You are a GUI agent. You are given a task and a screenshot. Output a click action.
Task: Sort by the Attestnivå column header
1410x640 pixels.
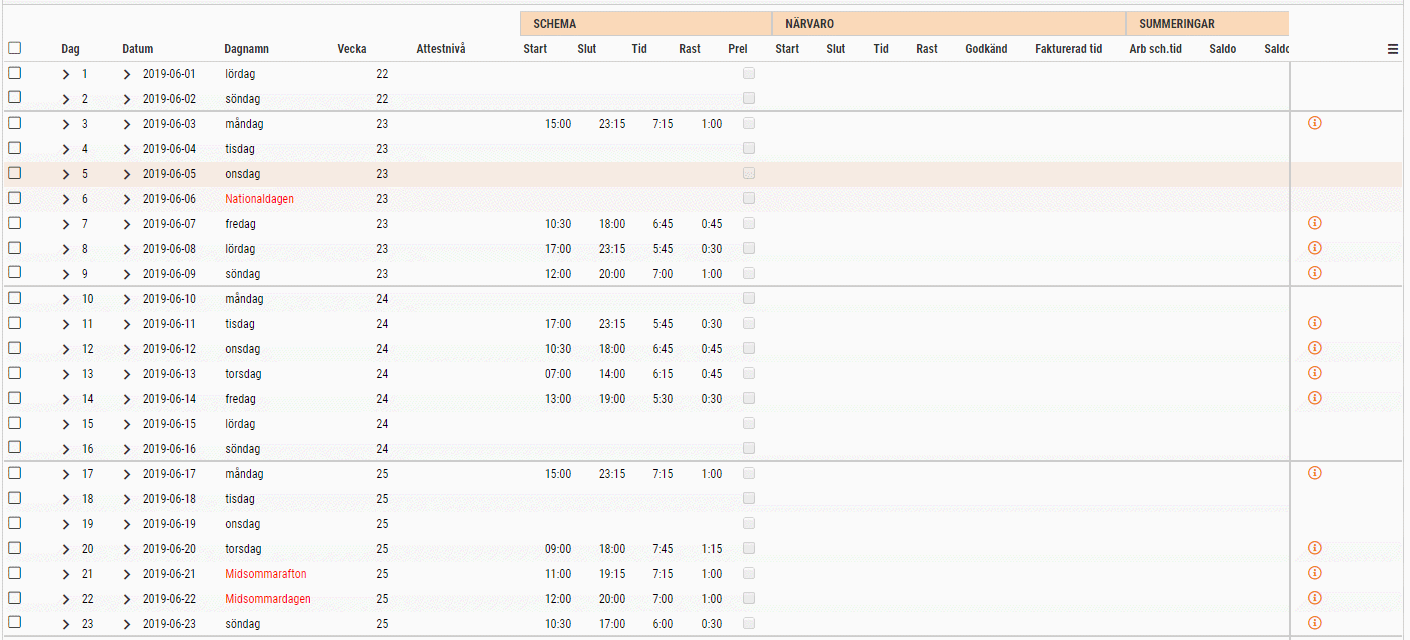[x=441, y=49]
